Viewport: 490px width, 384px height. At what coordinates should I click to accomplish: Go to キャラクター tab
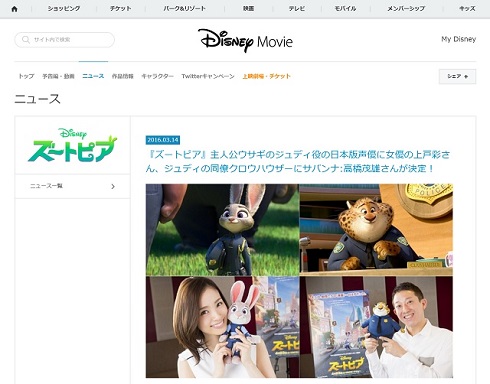tap(157, 76)
